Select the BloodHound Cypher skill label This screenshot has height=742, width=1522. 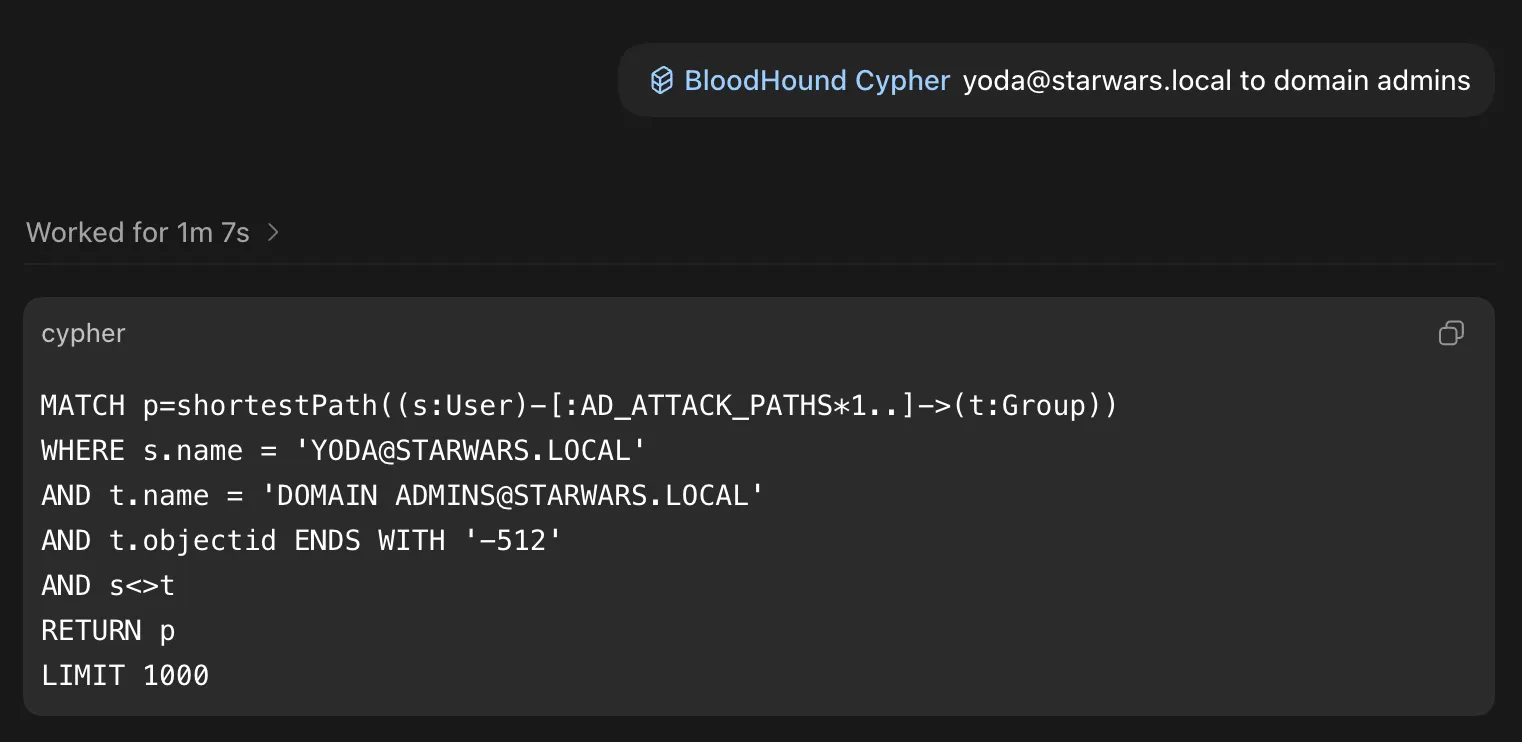816,81
